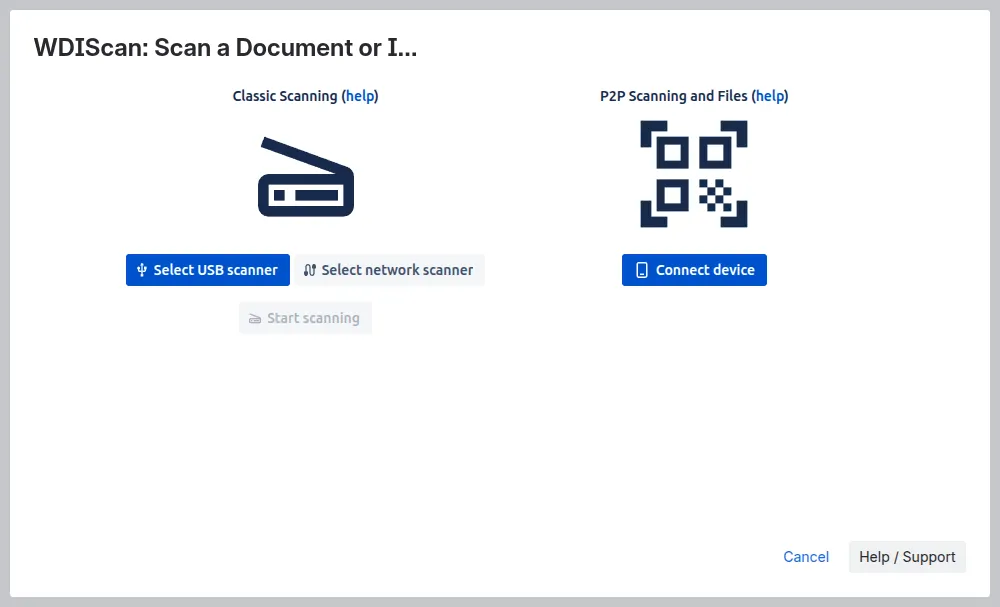
Task: Click the Classic Scanning heading label
Action: [284, 96]
